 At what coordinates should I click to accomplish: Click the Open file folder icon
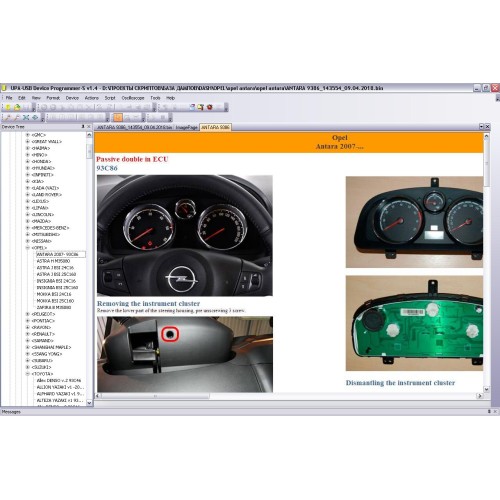[x=17, y=107]
